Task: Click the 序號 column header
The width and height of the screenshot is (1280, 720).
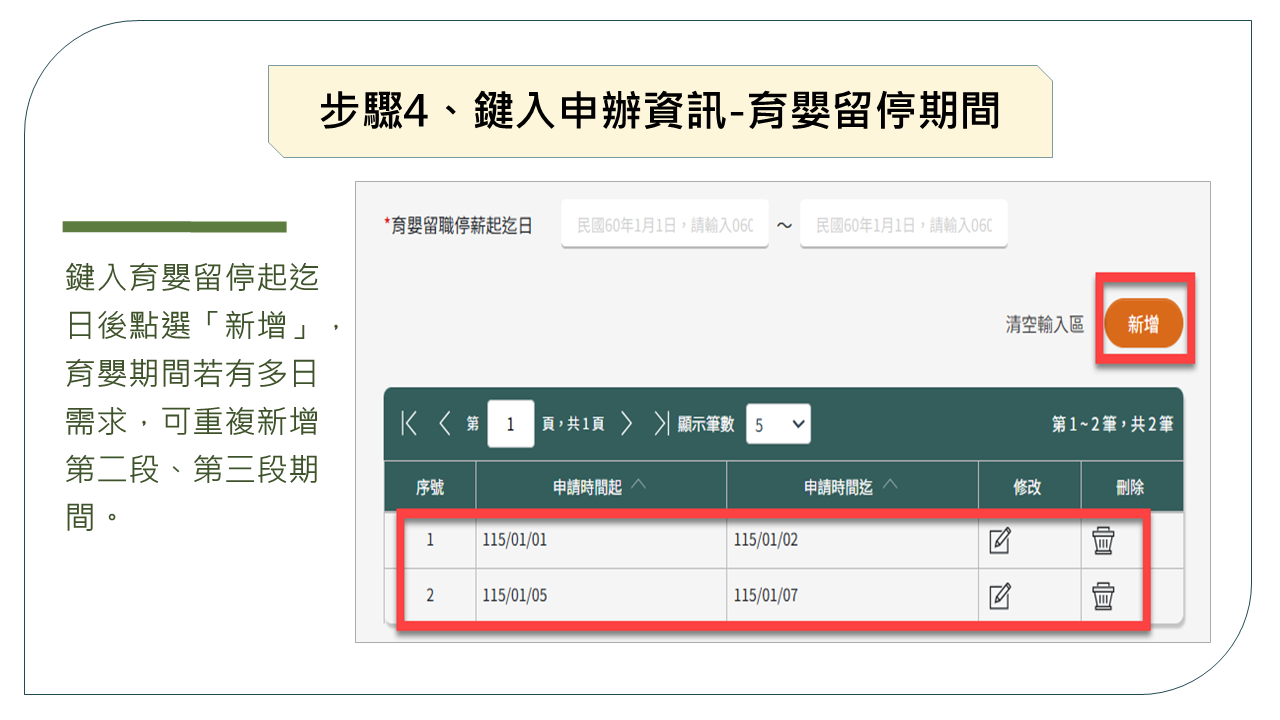Action: pyautogui.click(x=430, y=487)
